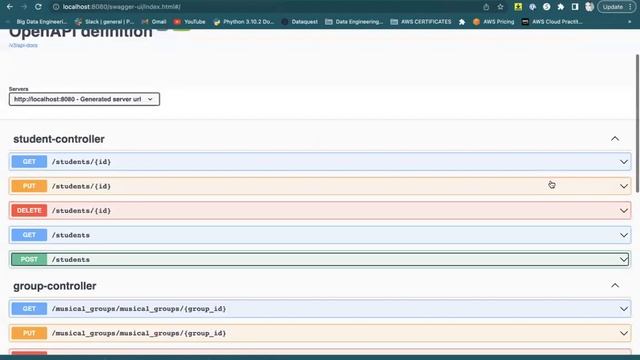Open the AWS Pricing bookmark

tap(493, 22)
